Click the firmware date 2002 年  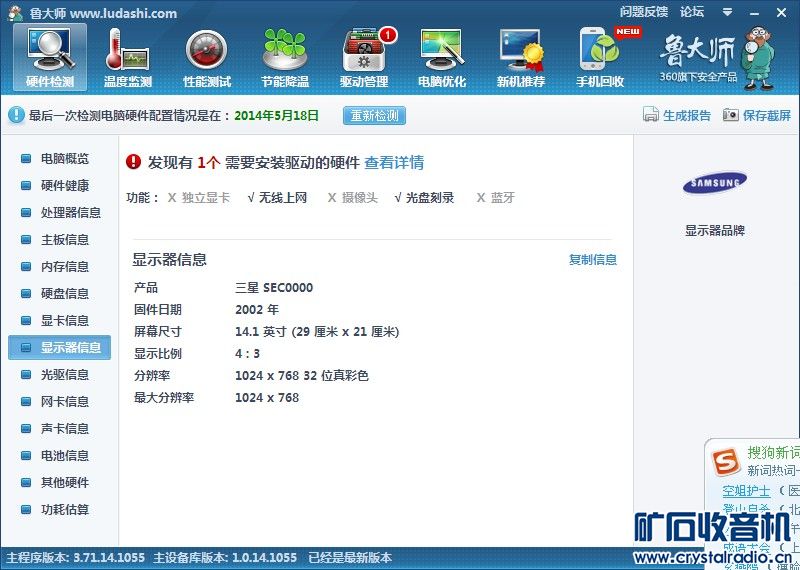(x=257, y=310)
